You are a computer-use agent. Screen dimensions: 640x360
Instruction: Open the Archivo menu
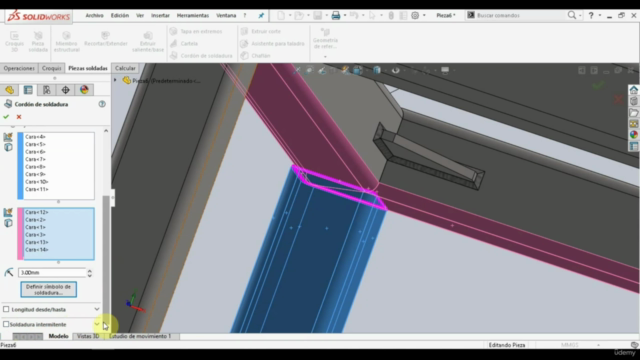coord(94,16)
